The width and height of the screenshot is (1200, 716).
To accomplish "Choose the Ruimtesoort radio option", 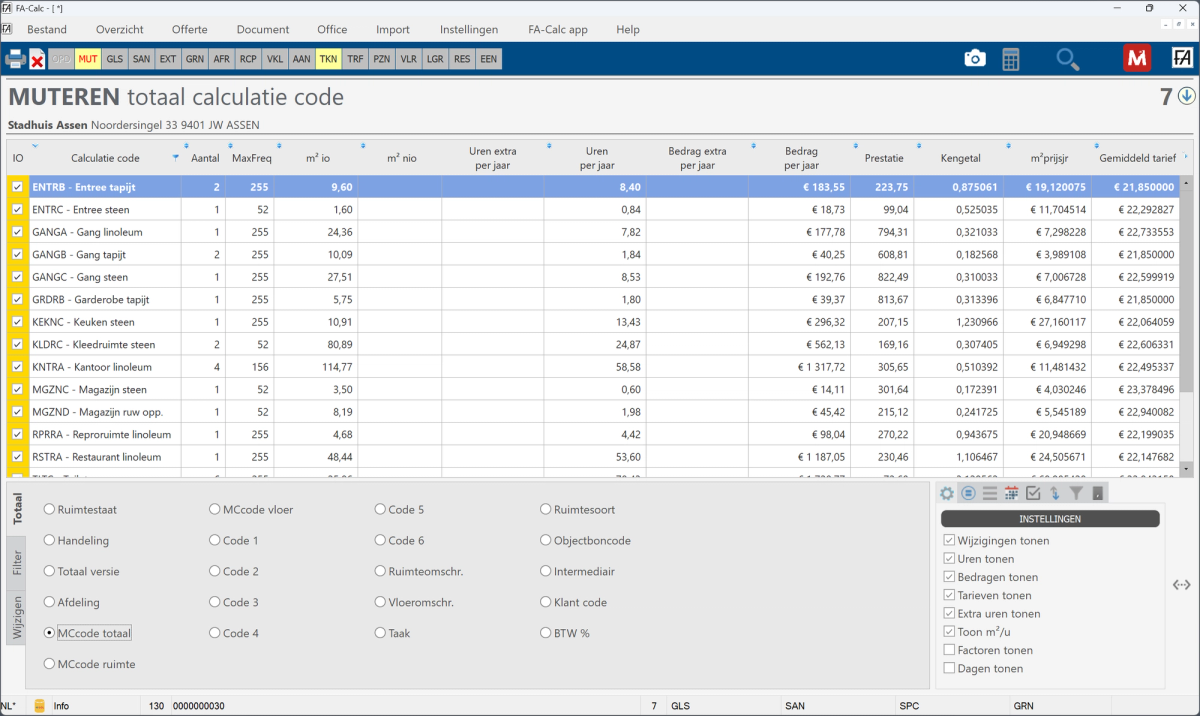I will coord(546,509).
